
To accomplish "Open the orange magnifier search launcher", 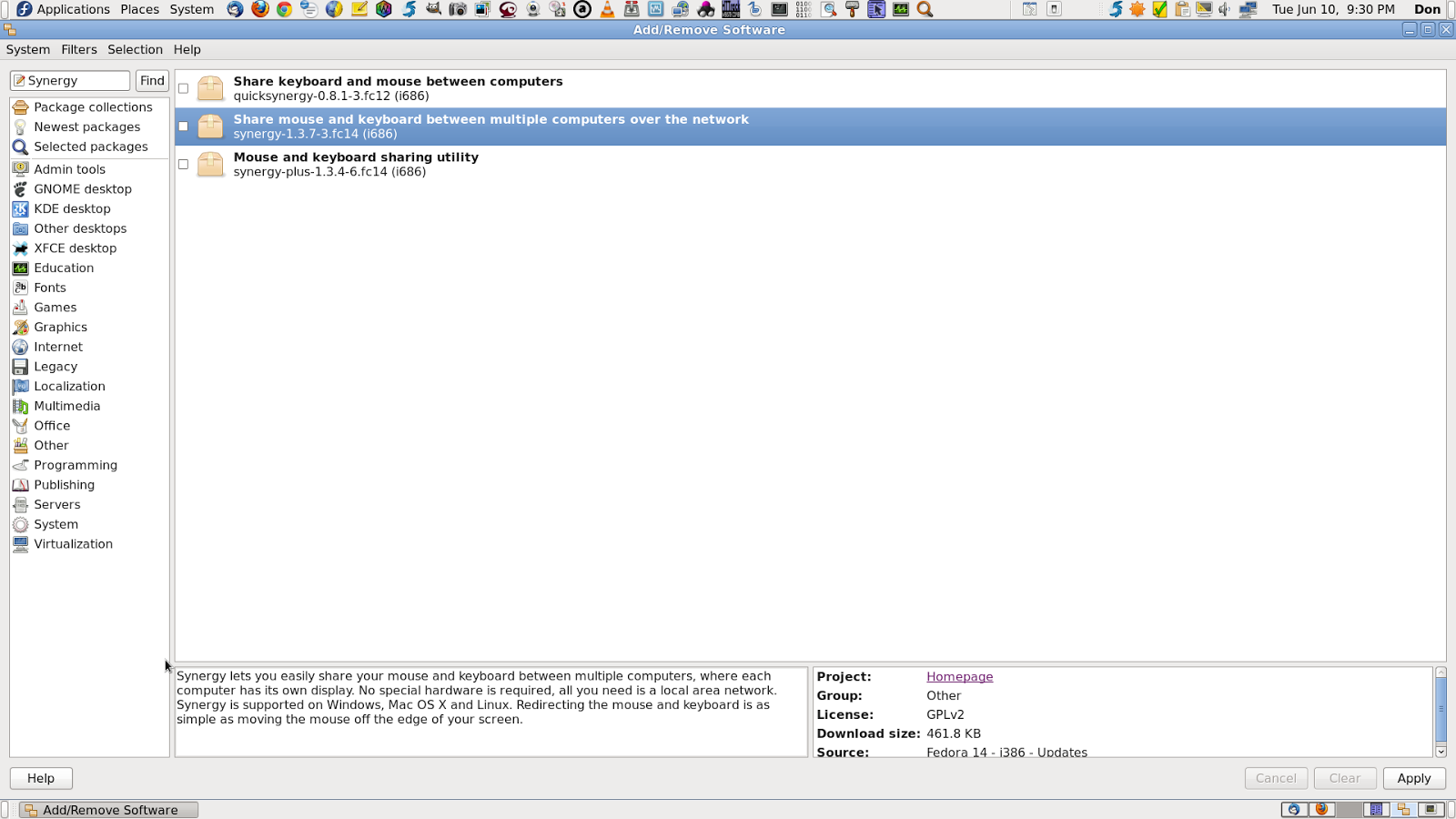I will click(925, 9).
